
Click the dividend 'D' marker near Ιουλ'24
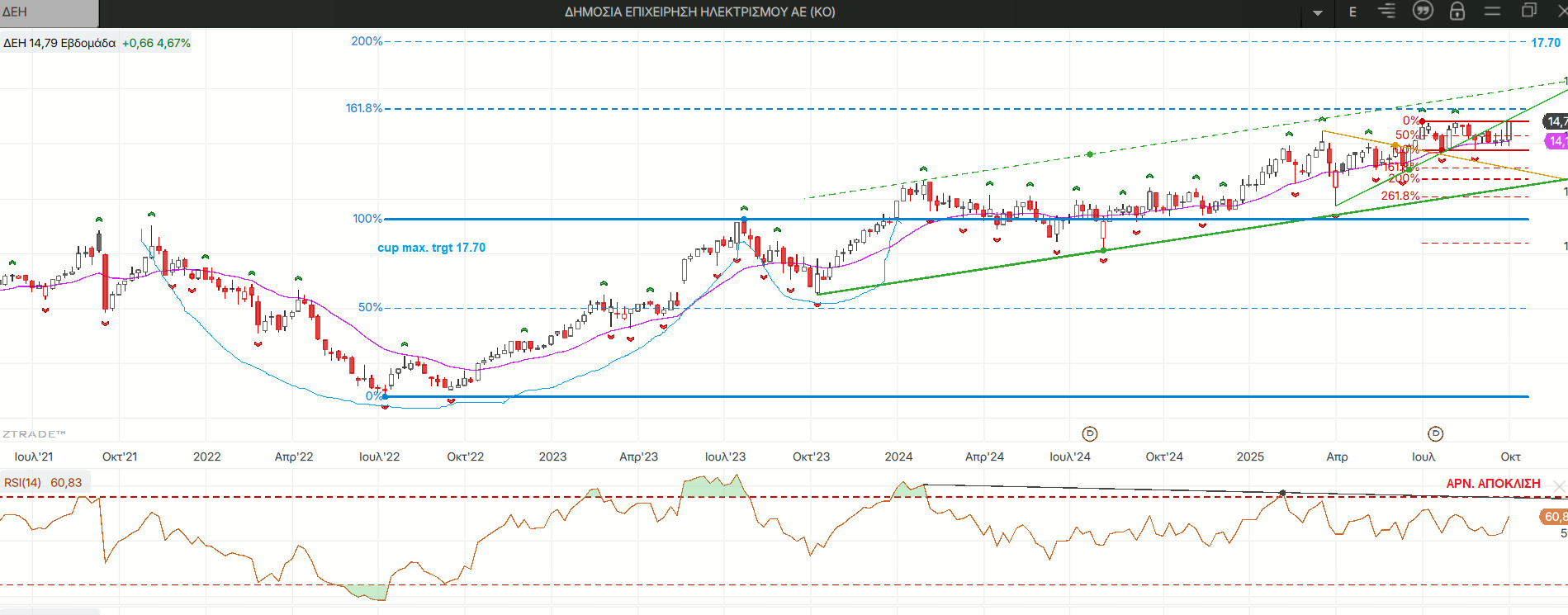click(1090, 434)
